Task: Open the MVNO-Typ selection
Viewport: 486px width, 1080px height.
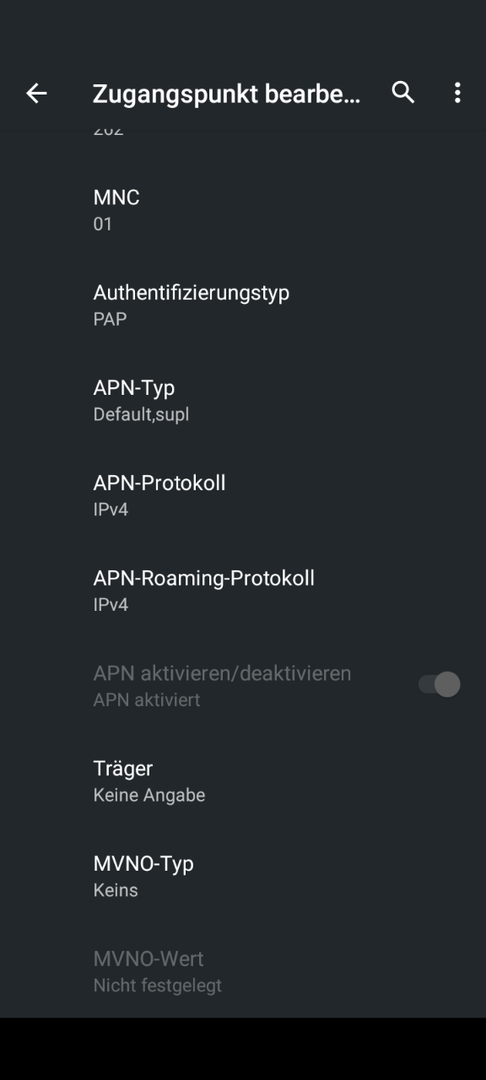Action: [x=243, y=875]
